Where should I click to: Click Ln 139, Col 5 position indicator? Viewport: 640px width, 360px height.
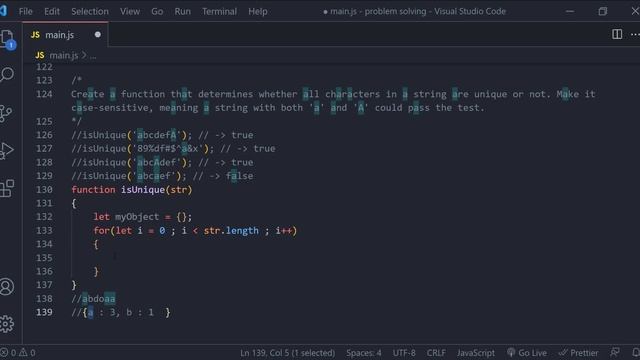[287, 353]
